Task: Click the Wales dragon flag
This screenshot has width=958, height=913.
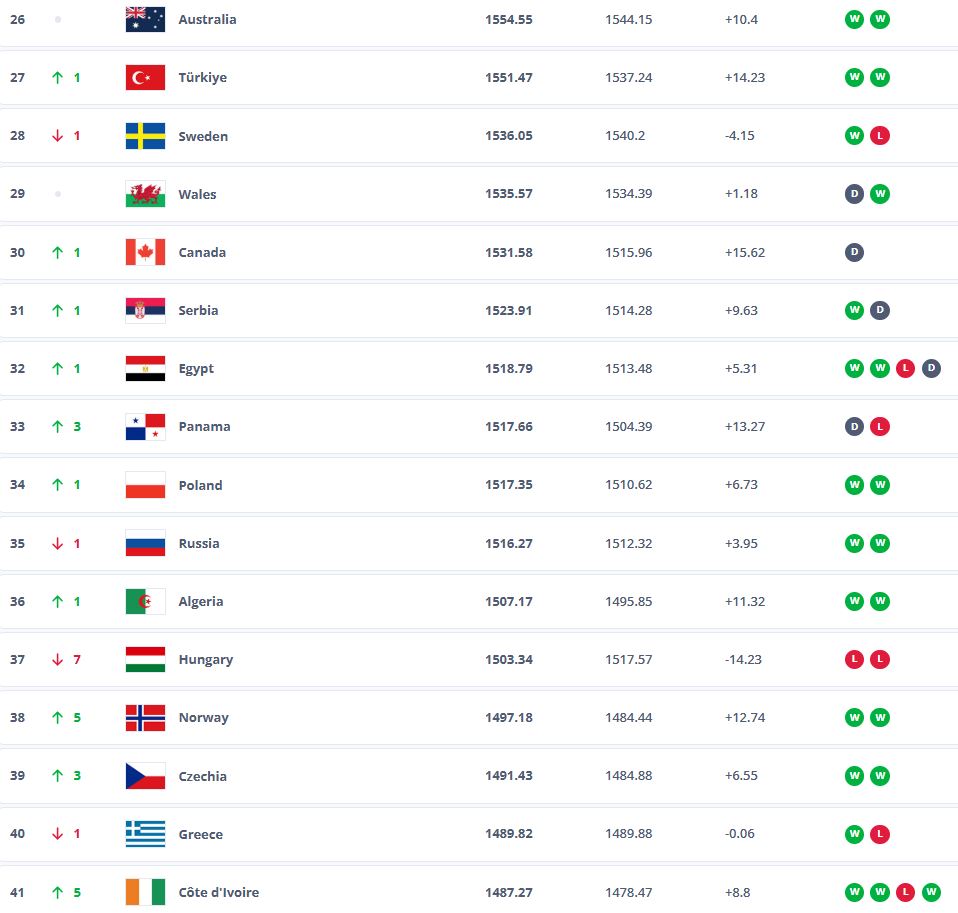Action: (x=145, y=194)
